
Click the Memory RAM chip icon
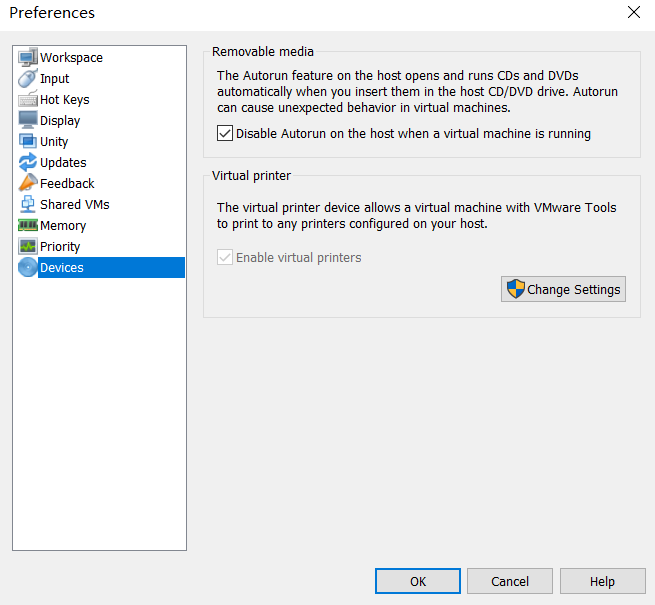pyautogui.click(x=28, y=225)
